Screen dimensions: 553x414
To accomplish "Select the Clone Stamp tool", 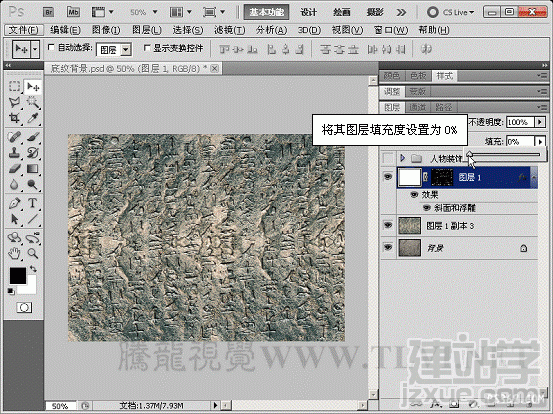I will tap(14, 153).
